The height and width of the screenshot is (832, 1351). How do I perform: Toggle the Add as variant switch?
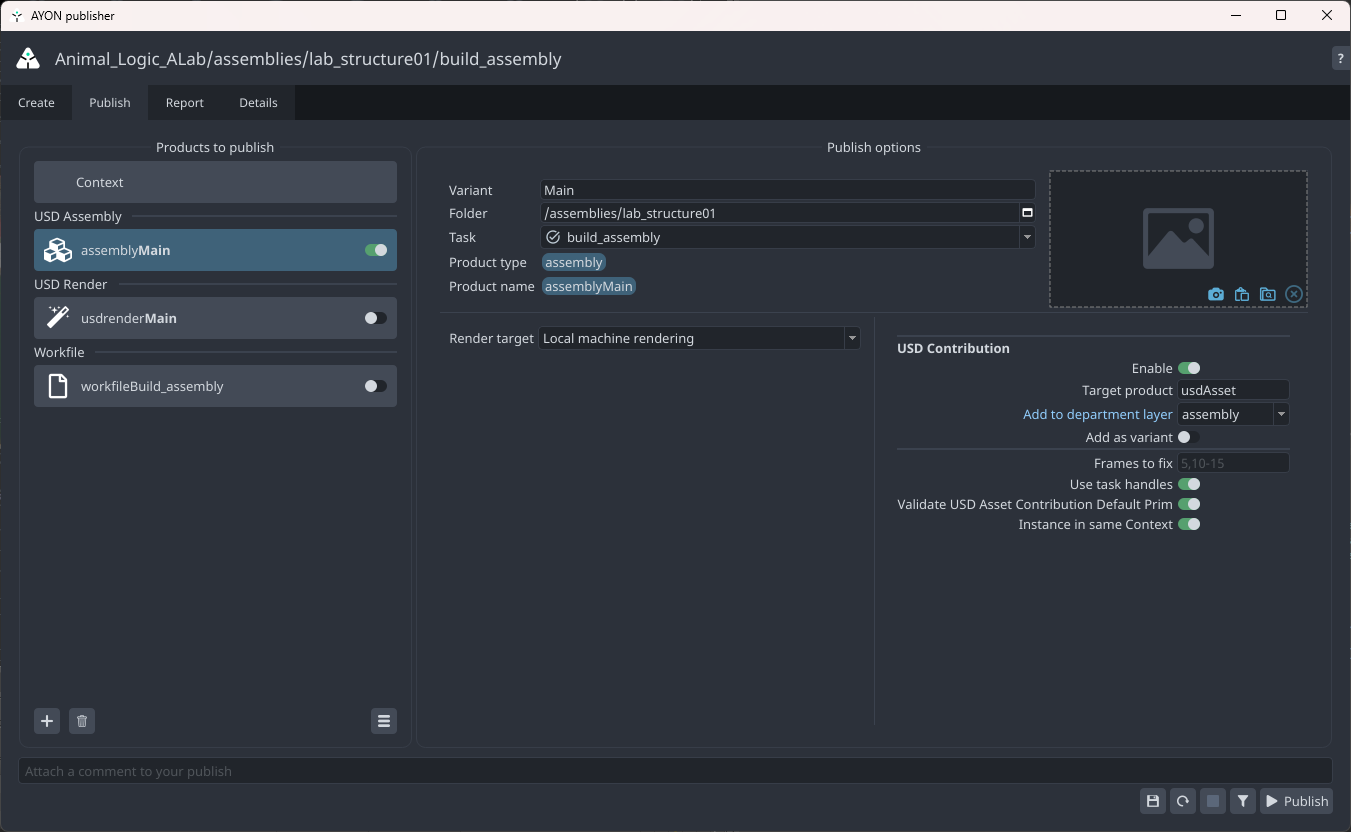(1188, 437)
